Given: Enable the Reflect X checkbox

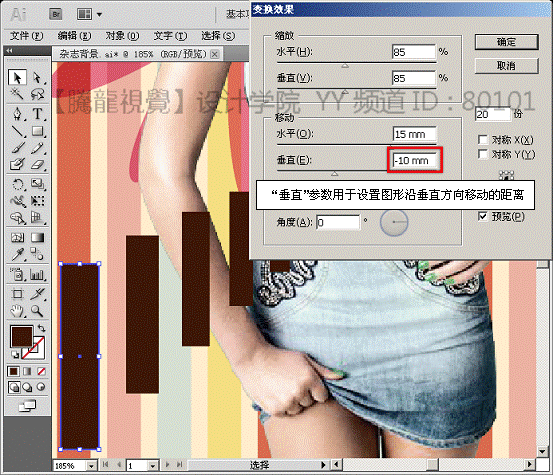Looking at the screenshot, I should (x=483, y=140).
